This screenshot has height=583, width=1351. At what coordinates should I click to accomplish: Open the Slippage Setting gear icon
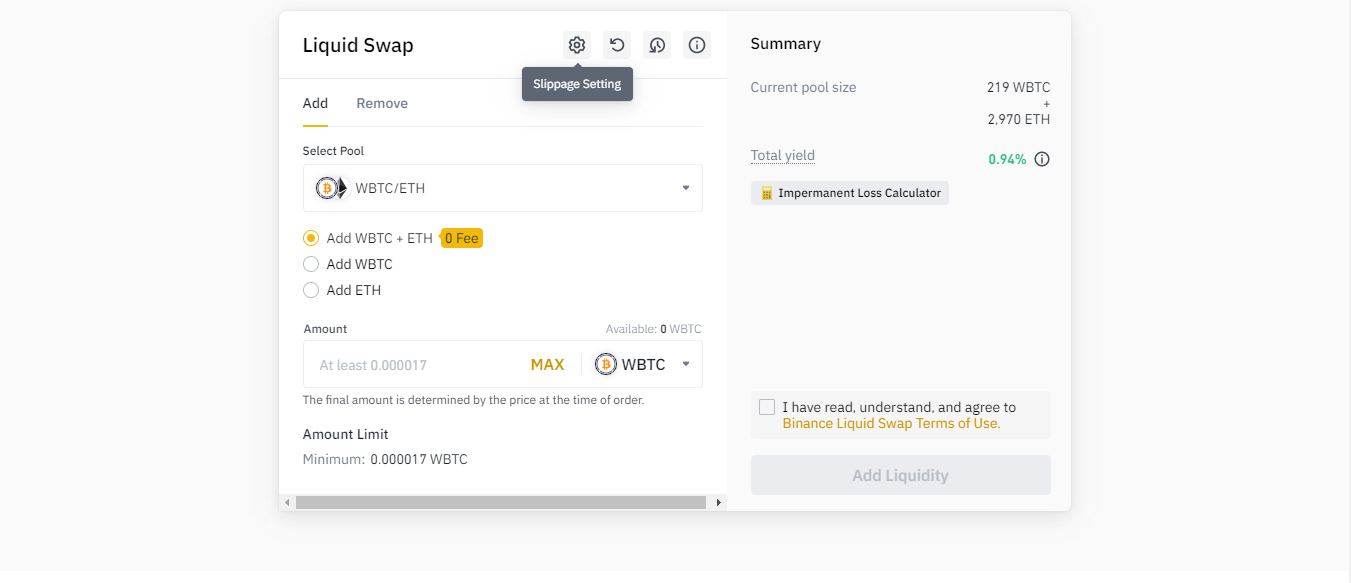[x=576, y=45]
